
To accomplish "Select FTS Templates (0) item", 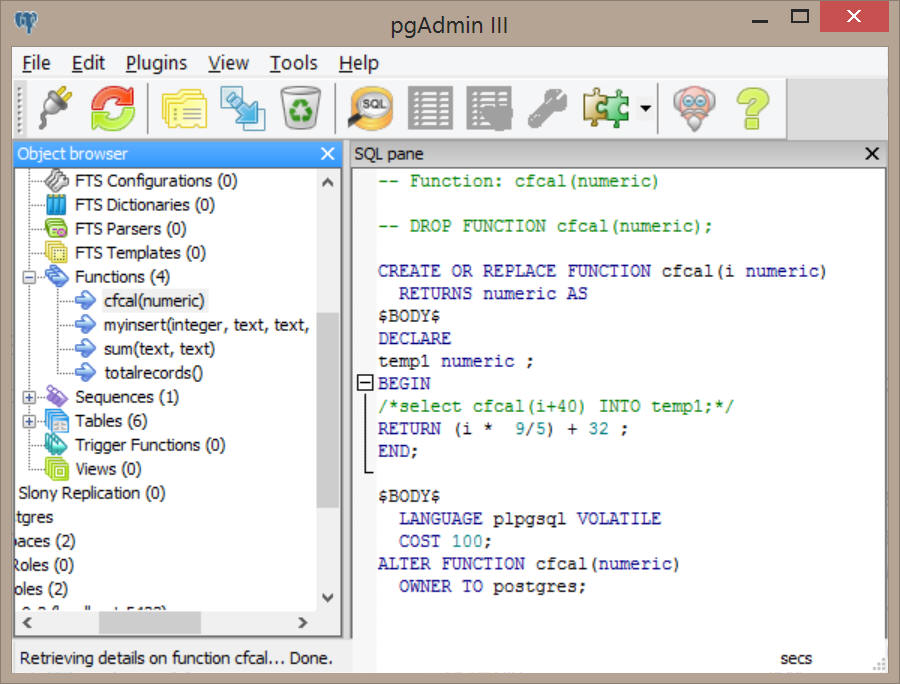I will (x=140, y=253).
